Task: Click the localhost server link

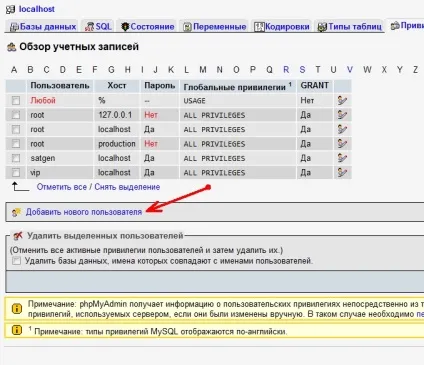Action: pyautogui.click(x=37, y=9)
